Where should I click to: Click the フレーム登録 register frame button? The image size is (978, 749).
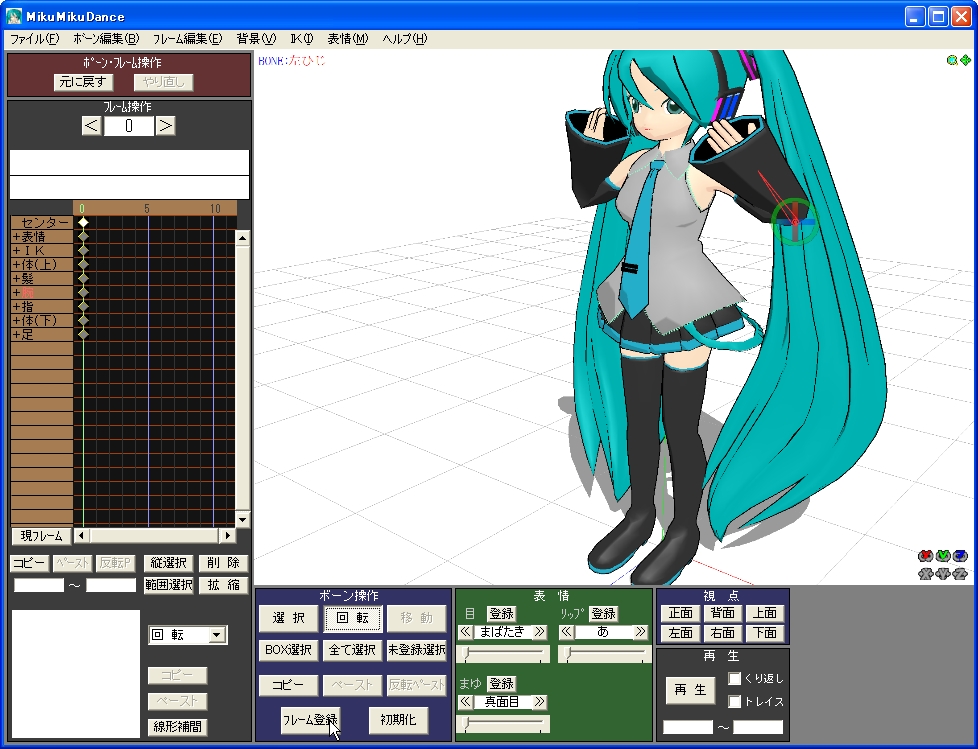(311, 720)
